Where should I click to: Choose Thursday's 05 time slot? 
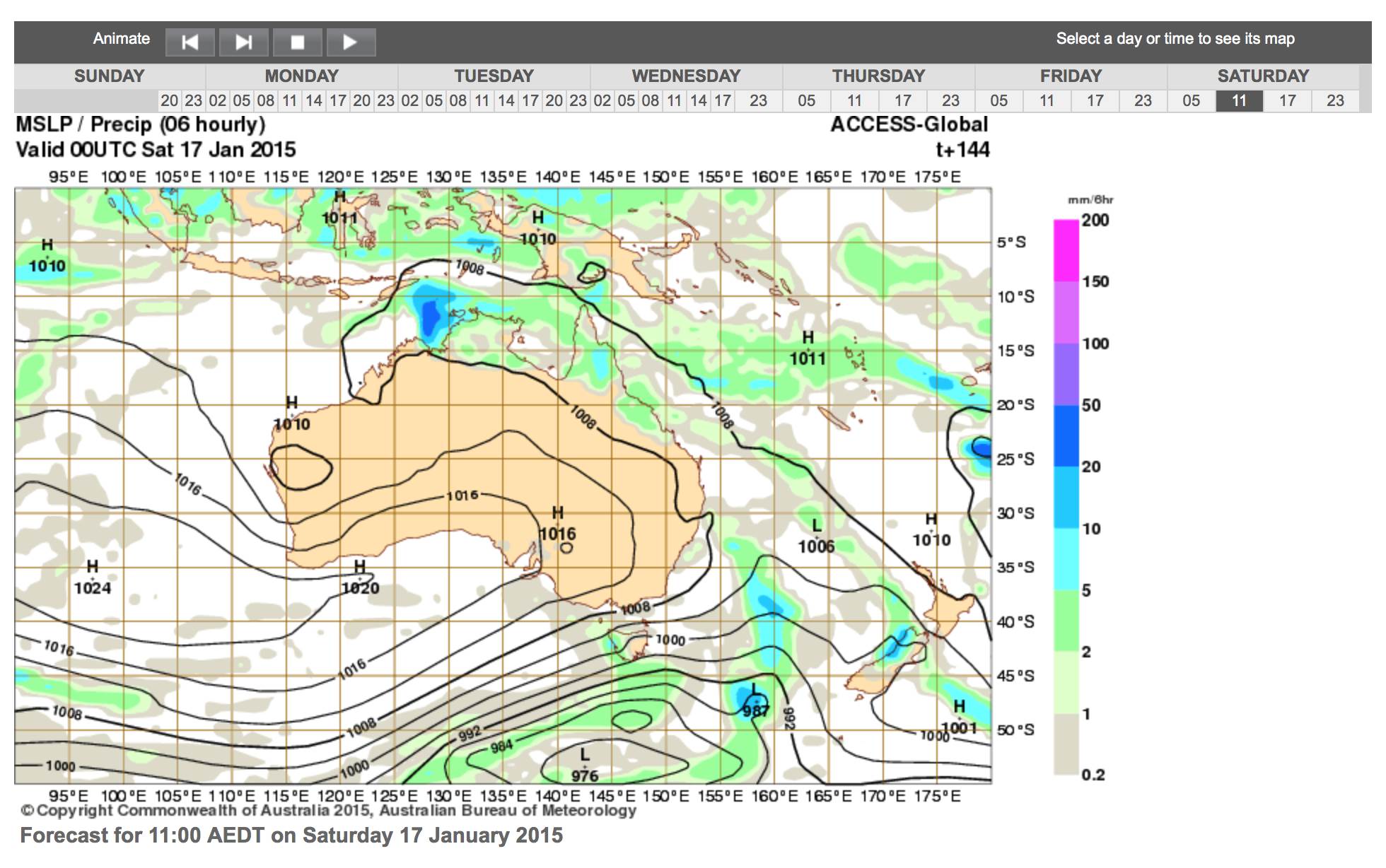click(x=806, y=100)
